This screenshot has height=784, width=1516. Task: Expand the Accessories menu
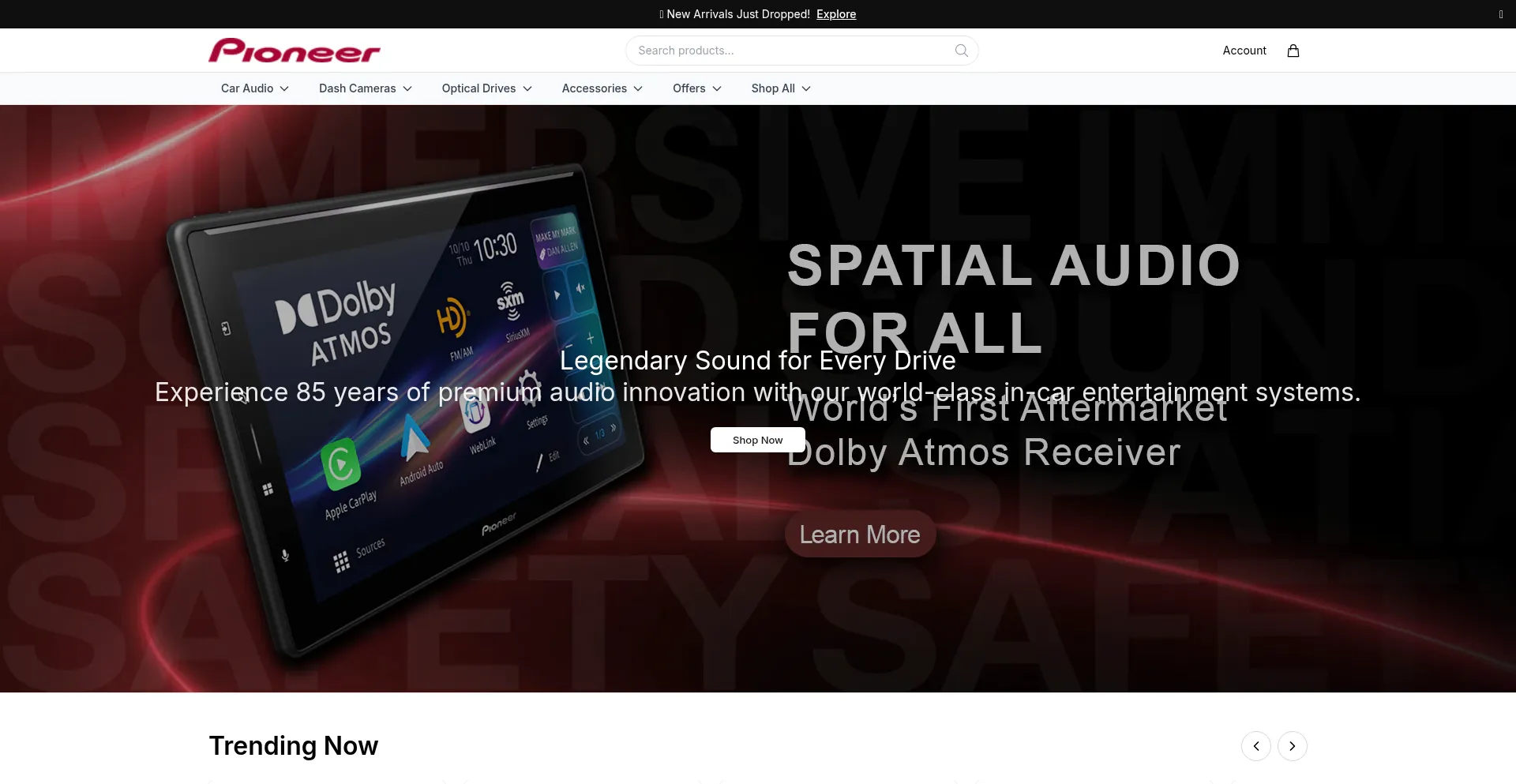[x=602, y=88]
